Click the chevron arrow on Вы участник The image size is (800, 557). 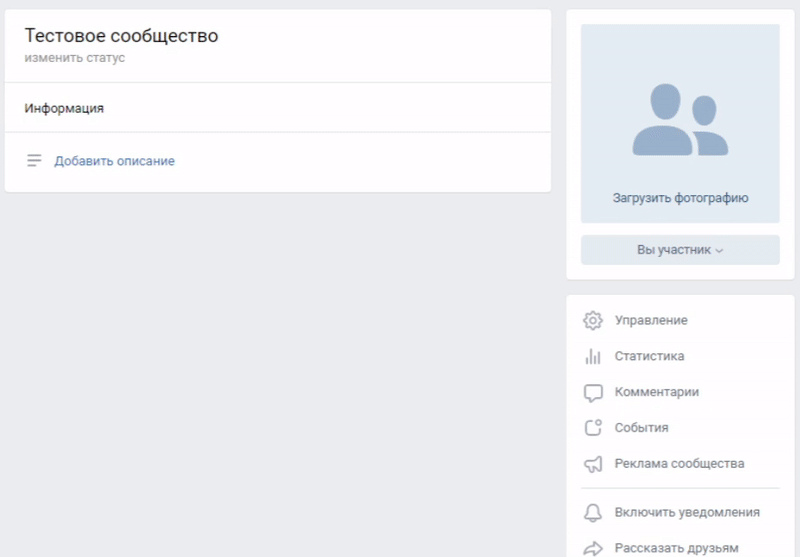pos(719,251)
